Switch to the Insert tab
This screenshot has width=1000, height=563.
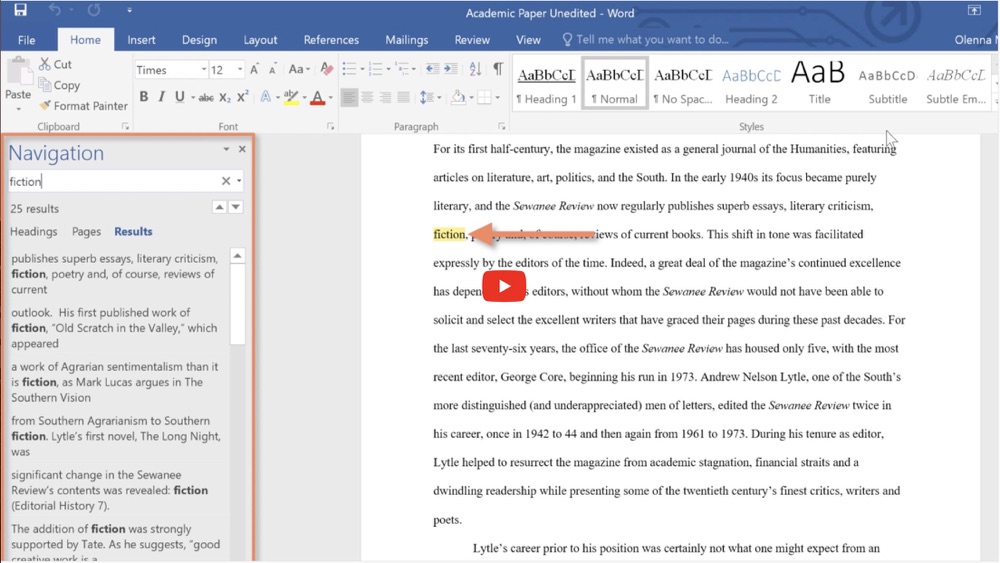click(141, 40)
